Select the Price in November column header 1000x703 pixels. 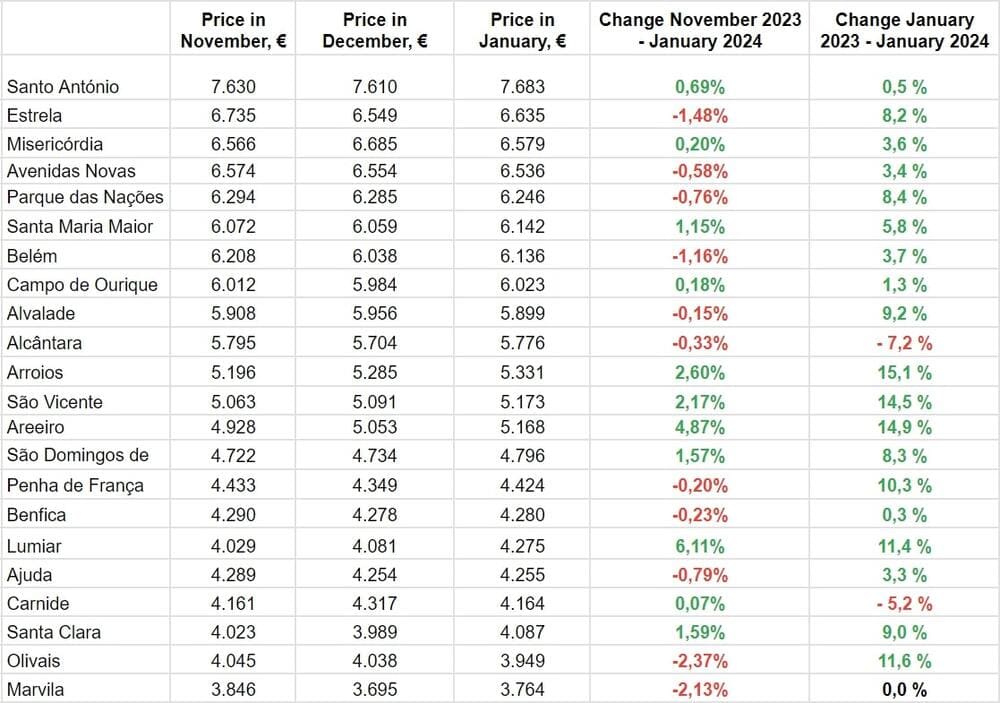pos(234,30)
